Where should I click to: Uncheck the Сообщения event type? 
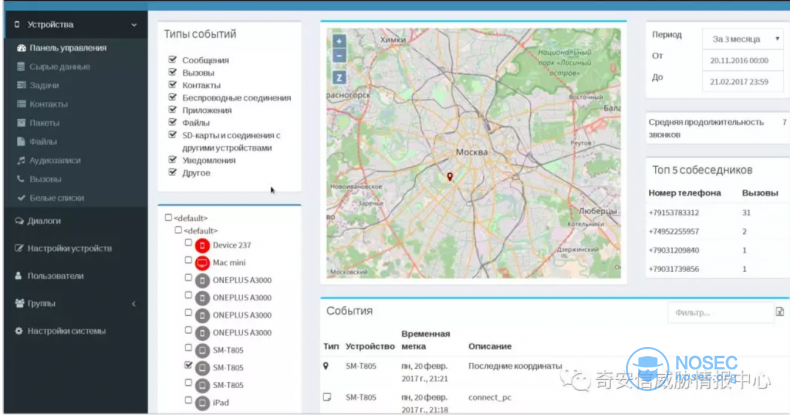173,59
